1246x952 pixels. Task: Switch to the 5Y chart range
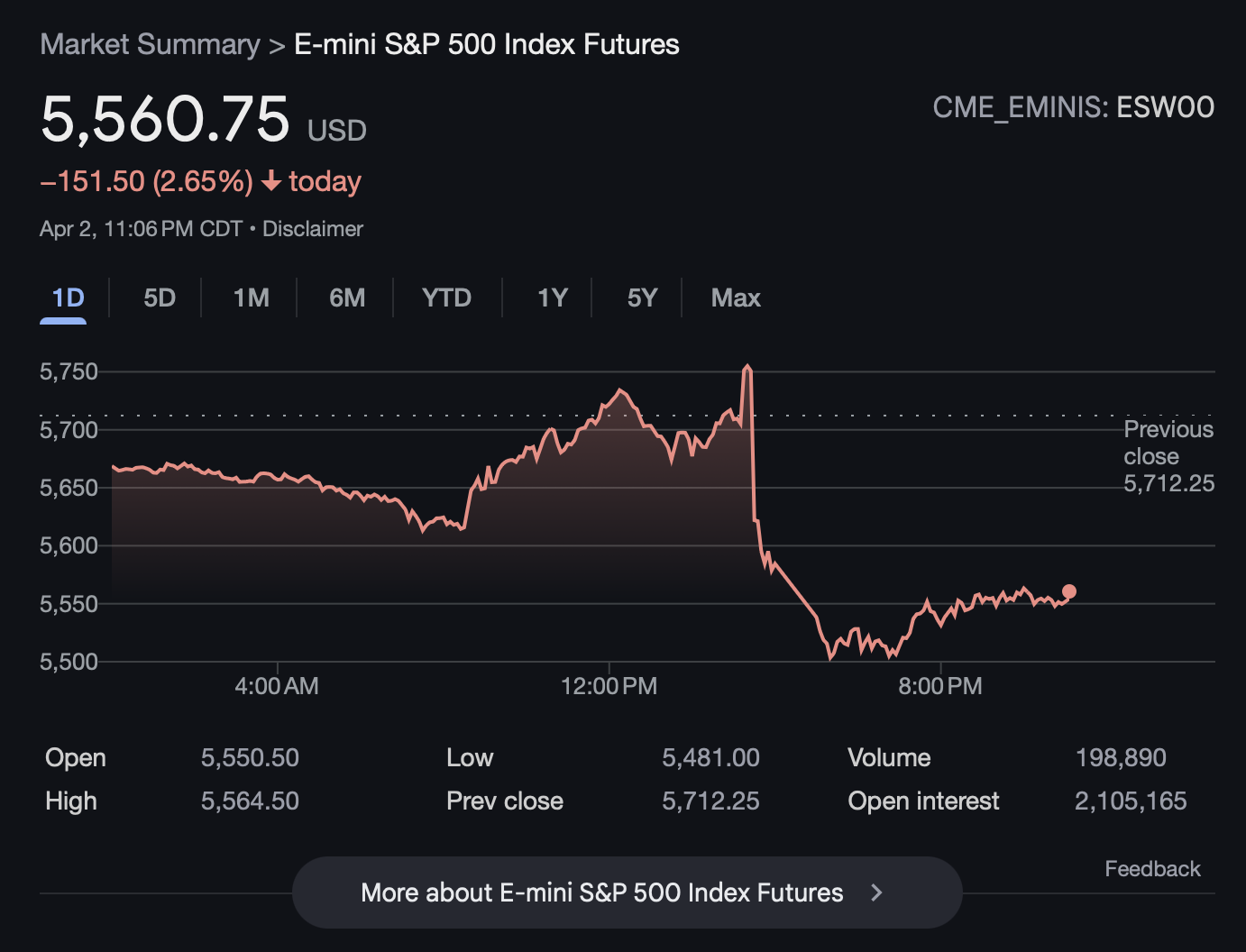(642, 297)
